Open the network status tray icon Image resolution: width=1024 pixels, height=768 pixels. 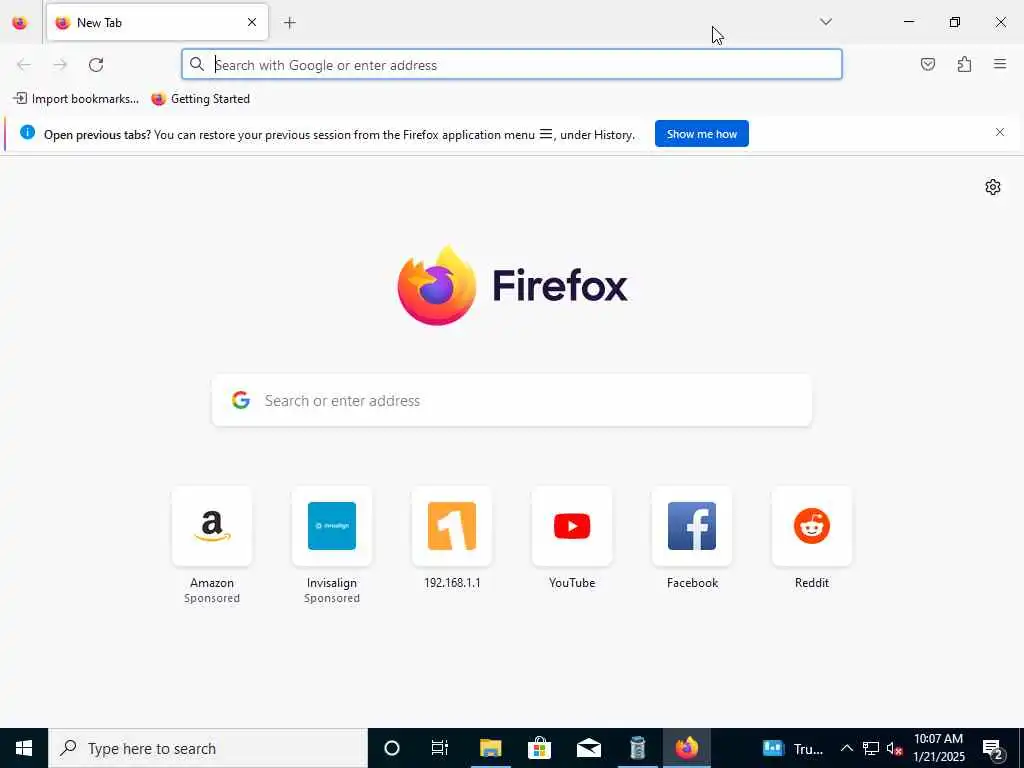pos(871,748)
